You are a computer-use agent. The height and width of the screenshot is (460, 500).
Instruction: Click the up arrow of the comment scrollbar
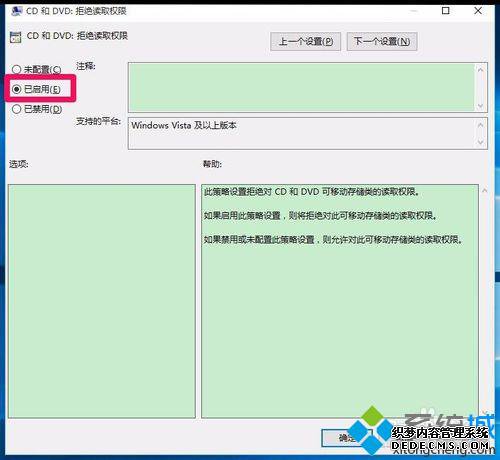click(x=480, y=70)
